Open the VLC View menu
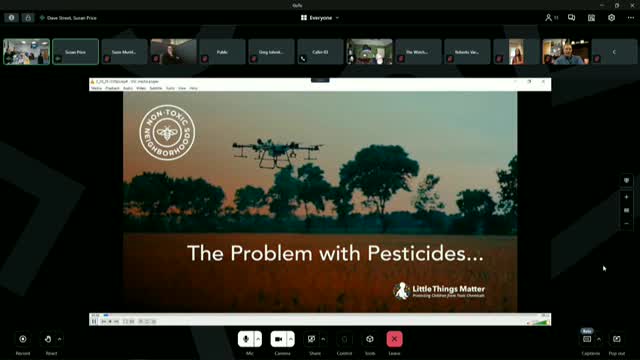 click(x=182, y=88)
